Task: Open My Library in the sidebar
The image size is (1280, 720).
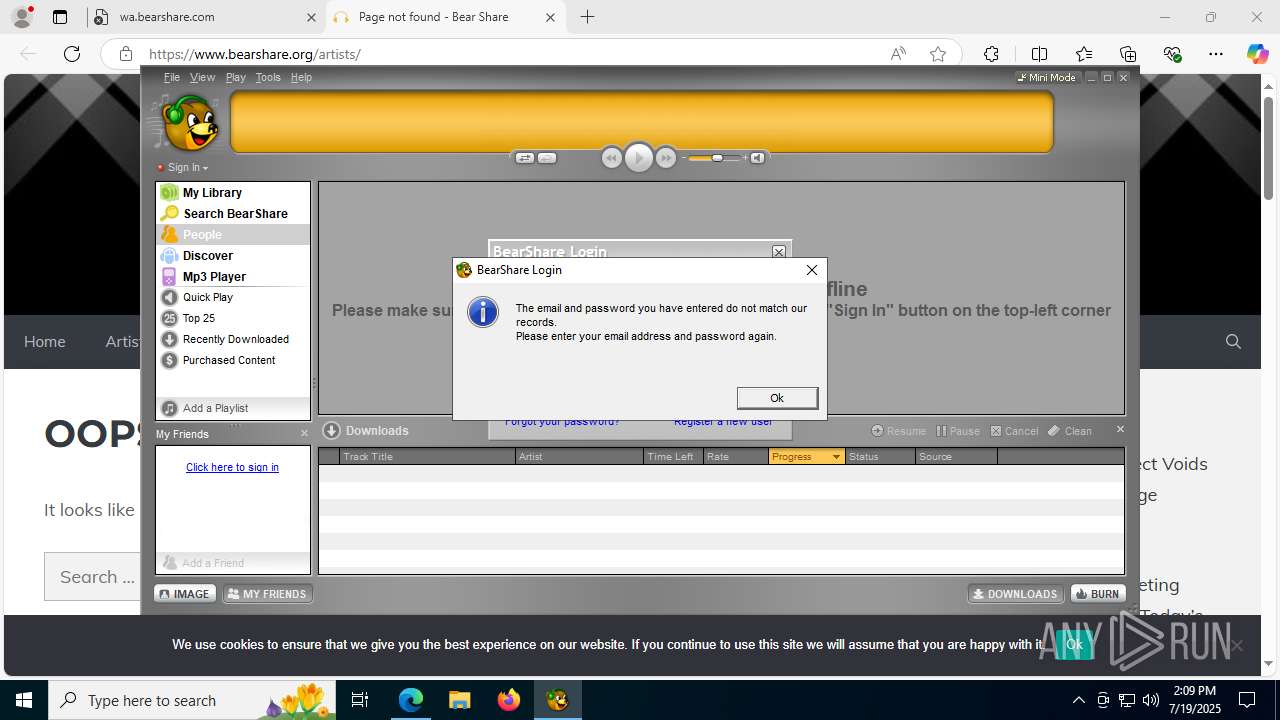Action: pos(233,192)
